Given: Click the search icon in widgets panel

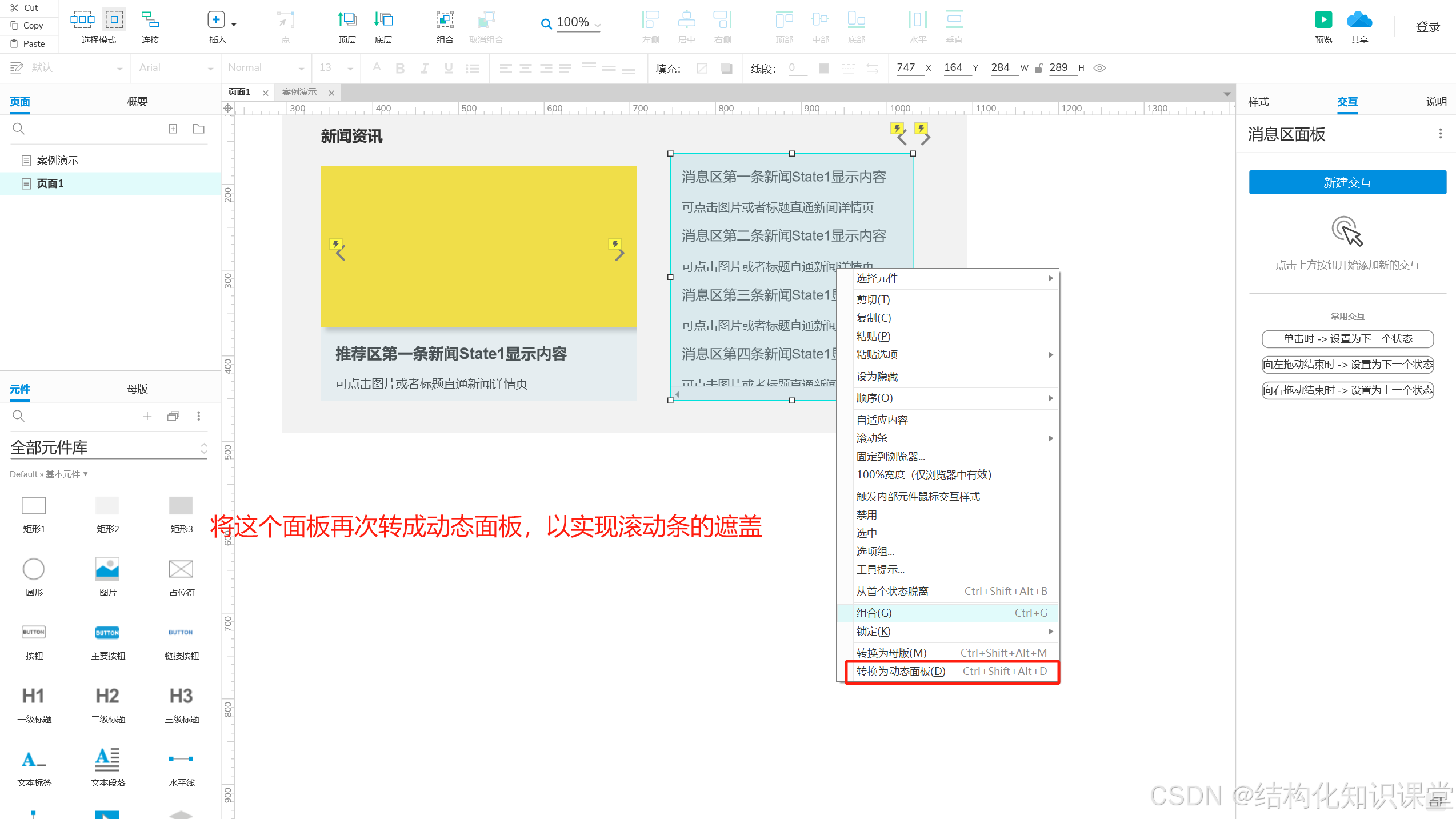Looking at the screenshot, I should tap(18, 416).
